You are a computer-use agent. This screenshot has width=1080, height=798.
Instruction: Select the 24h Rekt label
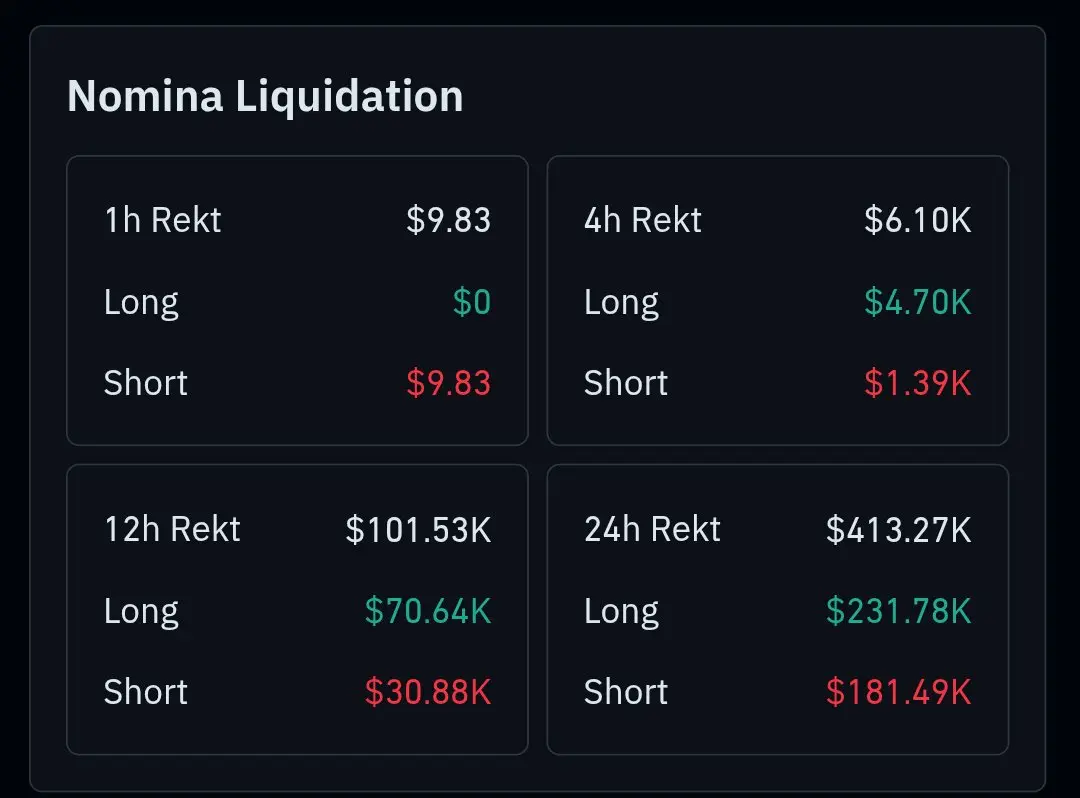tap(652, 529)
